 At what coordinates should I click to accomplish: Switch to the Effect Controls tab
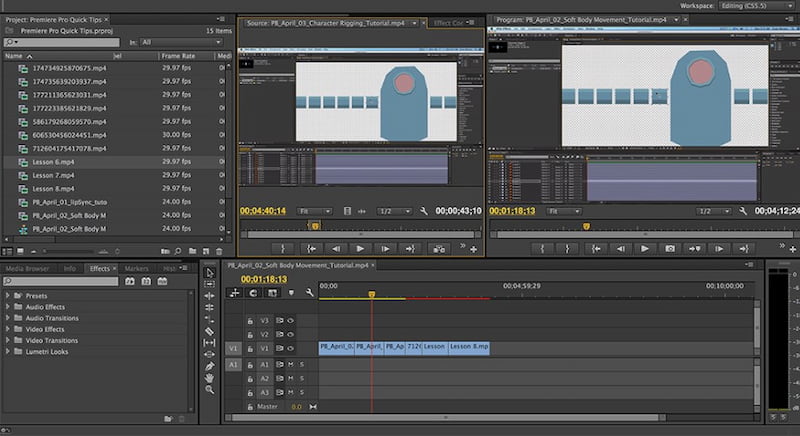448,23
